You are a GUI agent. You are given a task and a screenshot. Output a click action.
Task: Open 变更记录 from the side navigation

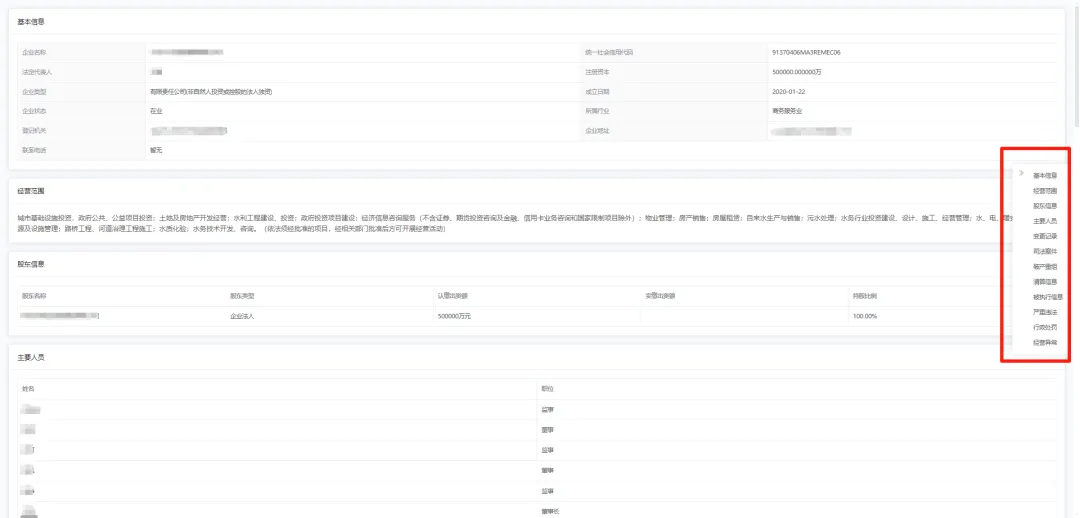1045,236
